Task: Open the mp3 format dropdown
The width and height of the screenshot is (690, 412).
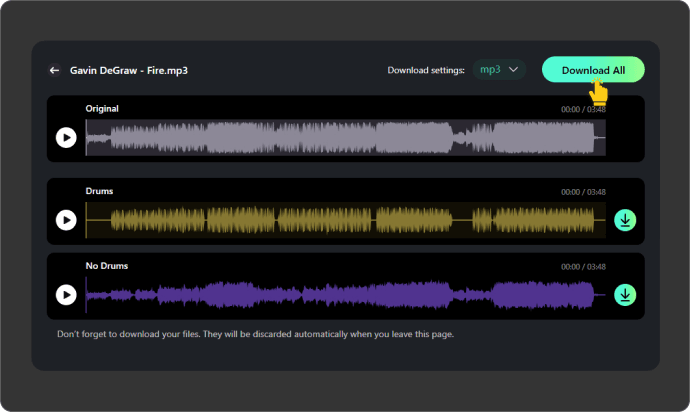Action: point(499,70)
